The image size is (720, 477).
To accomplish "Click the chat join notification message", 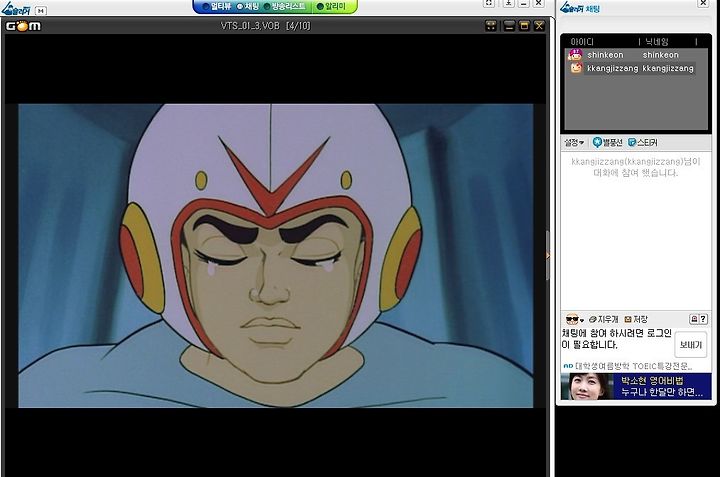I will [x=636, y=167].
